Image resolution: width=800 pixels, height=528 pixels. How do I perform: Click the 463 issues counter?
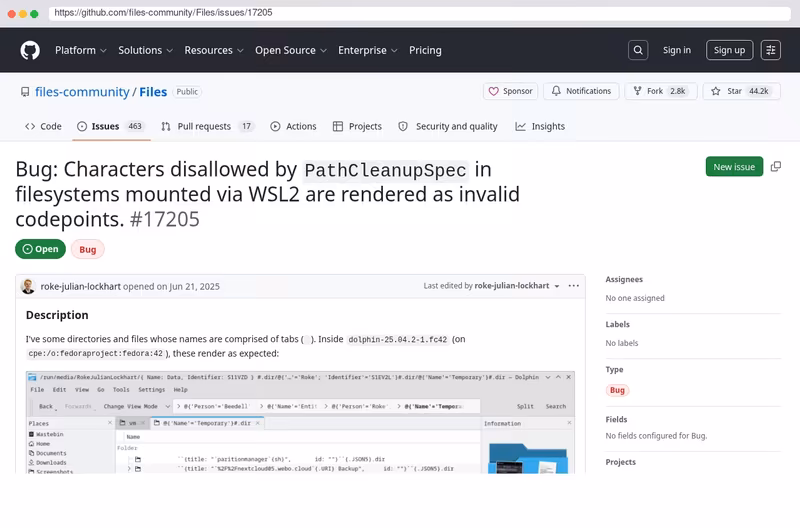[135, 127]
